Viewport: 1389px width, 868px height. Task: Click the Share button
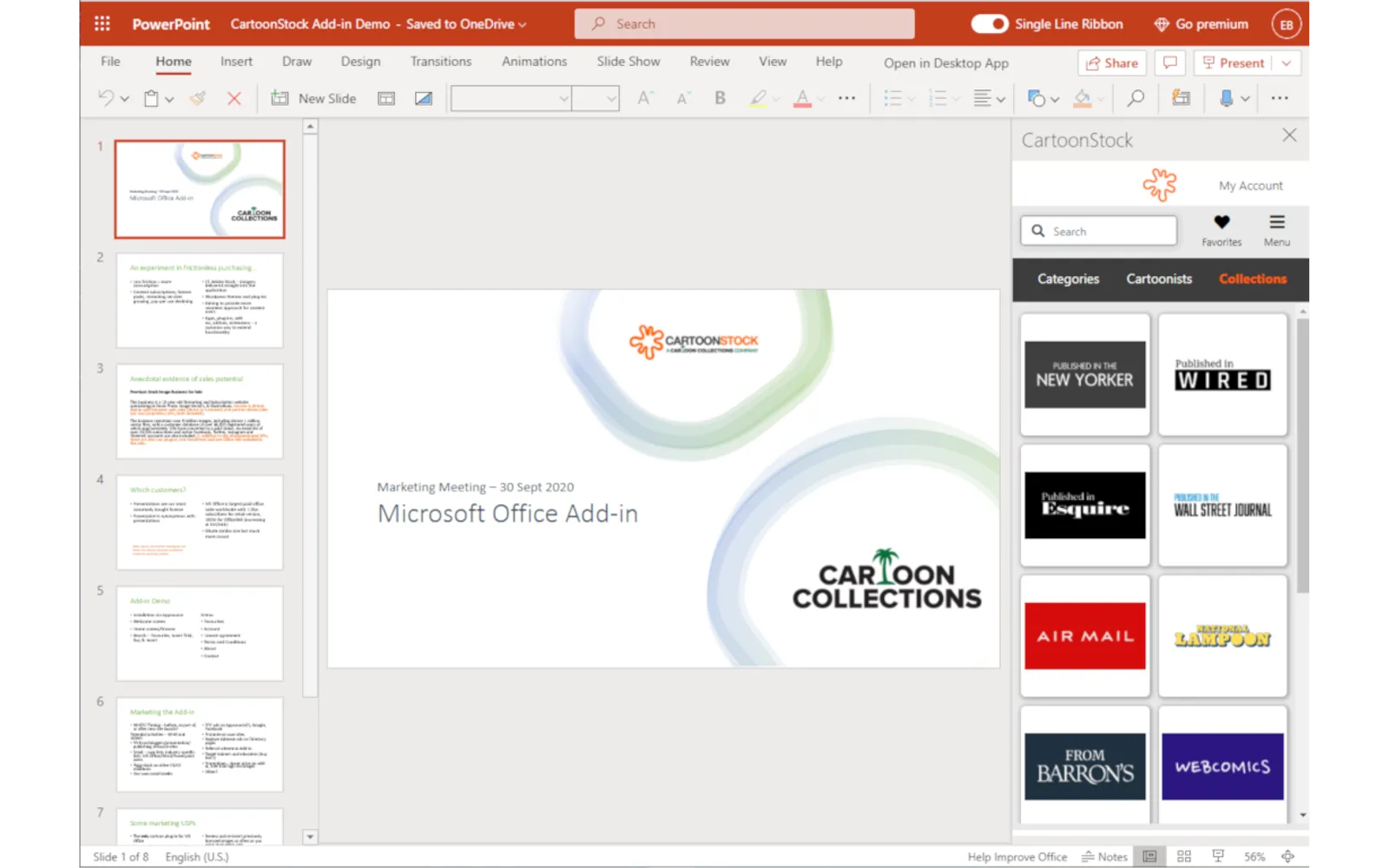(1112, 62)
